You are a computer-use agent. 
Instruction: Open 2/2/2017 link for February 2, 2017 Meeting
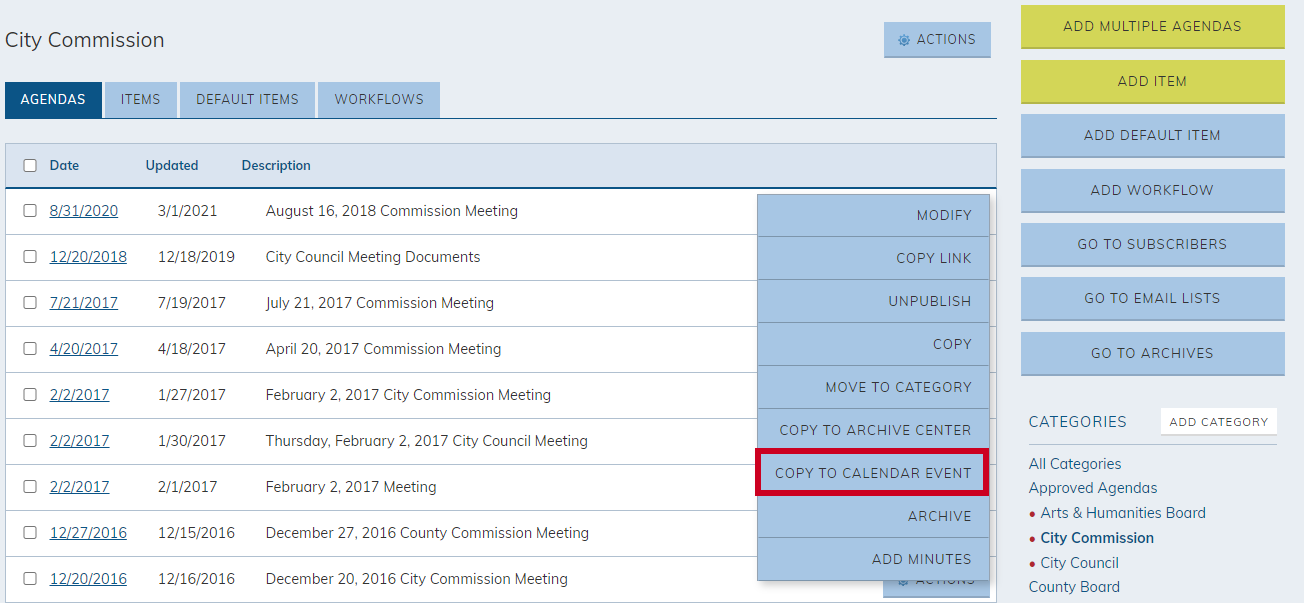pyautogui.click(x=80, y=487)
